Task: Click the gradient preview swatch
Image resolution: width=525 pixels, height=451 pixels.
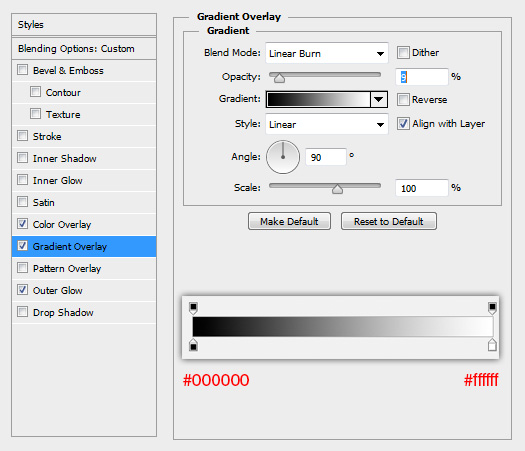Action: [318, 99]
